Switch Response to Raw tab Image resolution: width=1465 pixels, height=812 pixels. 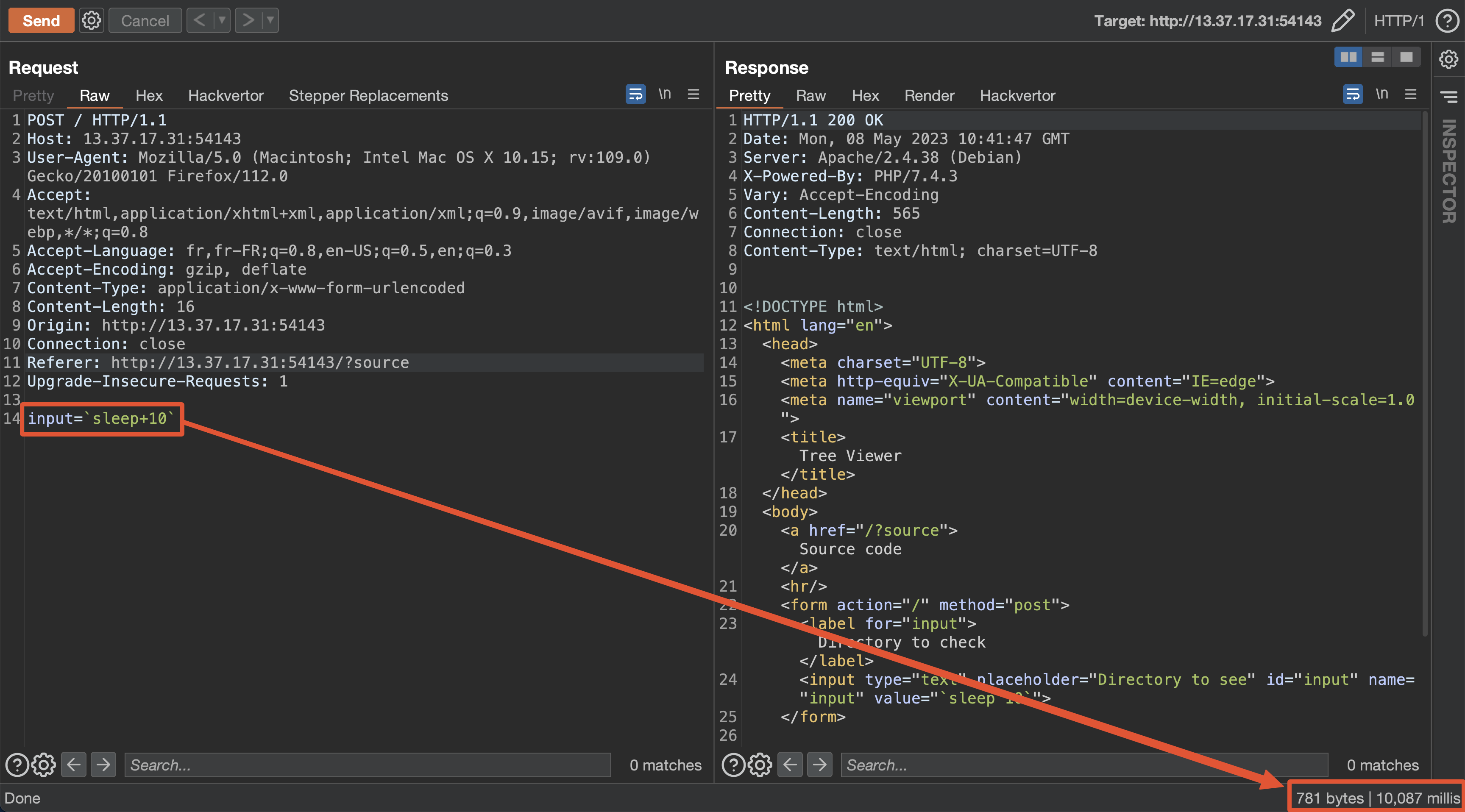(811, 95)
